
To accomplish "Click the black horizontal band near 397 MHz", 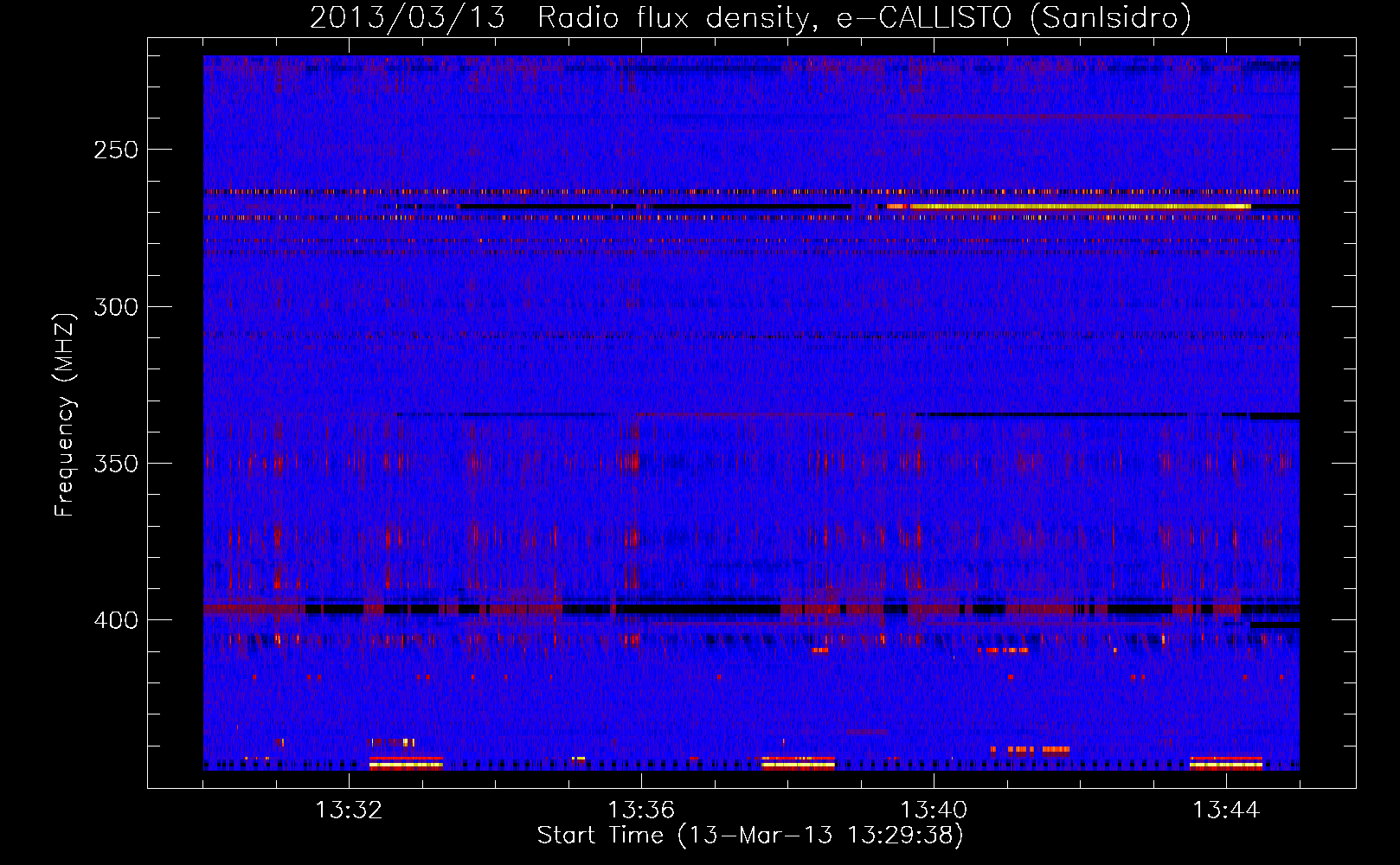I will (751, 610).
